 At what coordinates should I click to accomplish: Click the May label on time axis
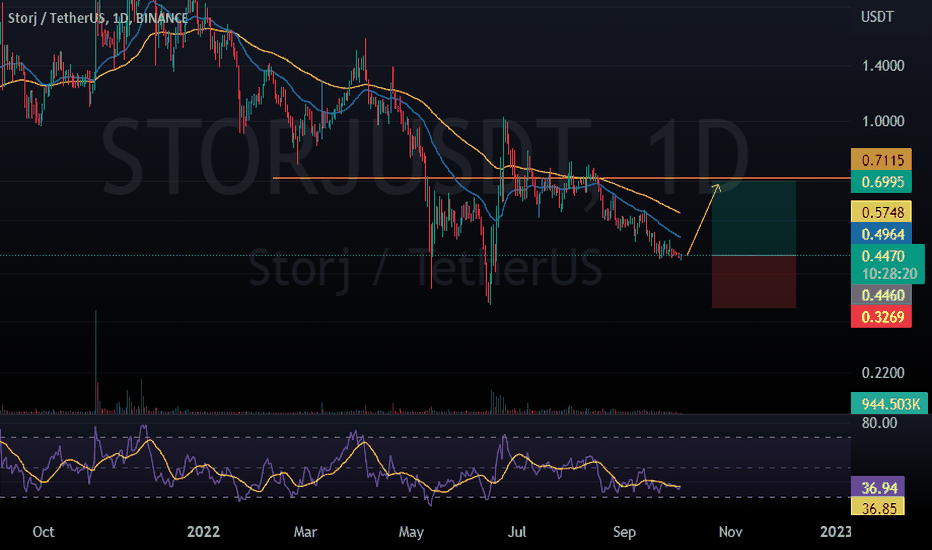click(411, 532)
